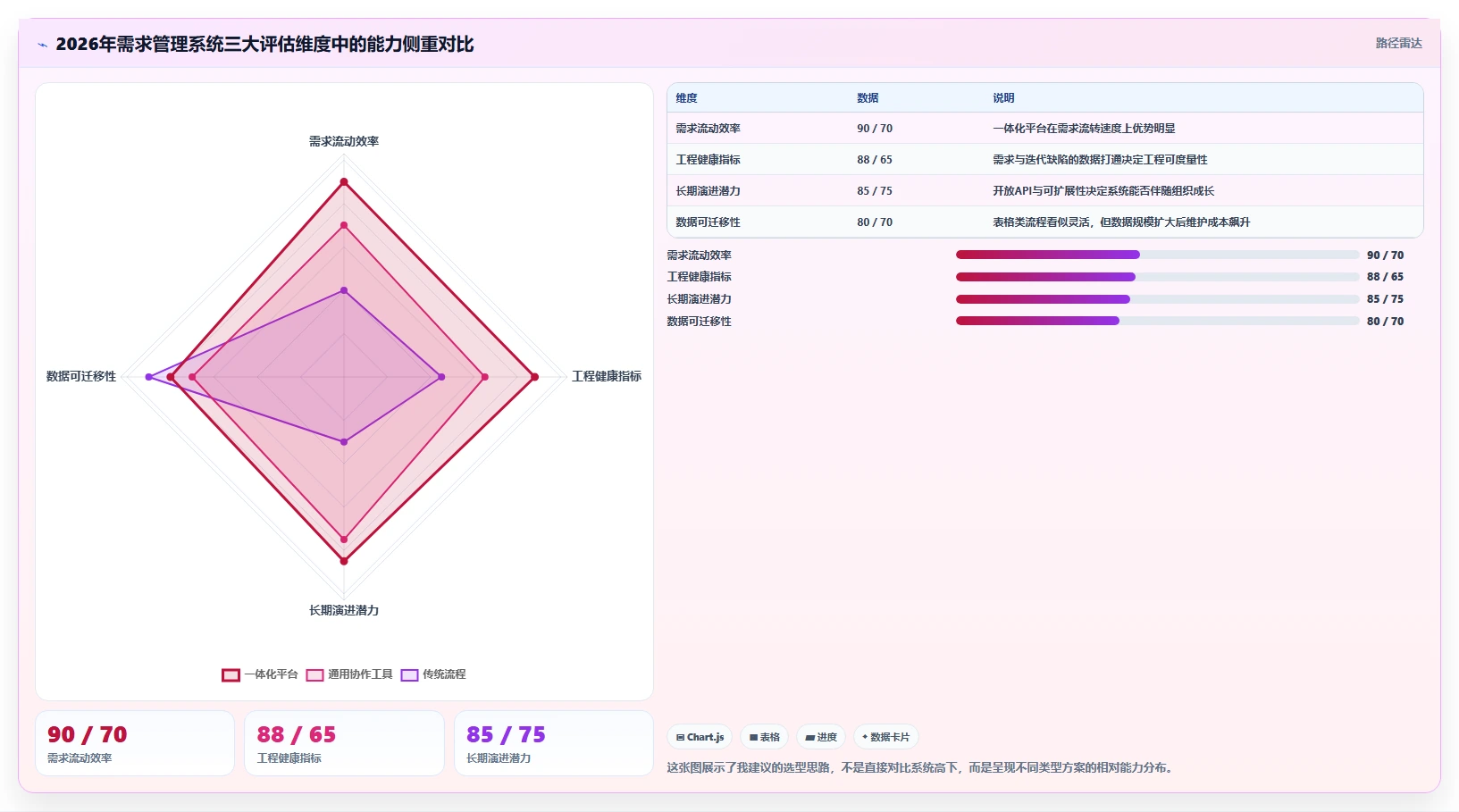Screen dimensions: 1459x812
Task: Click the 一体化平台 legend color box
Action: coord(231,674)
